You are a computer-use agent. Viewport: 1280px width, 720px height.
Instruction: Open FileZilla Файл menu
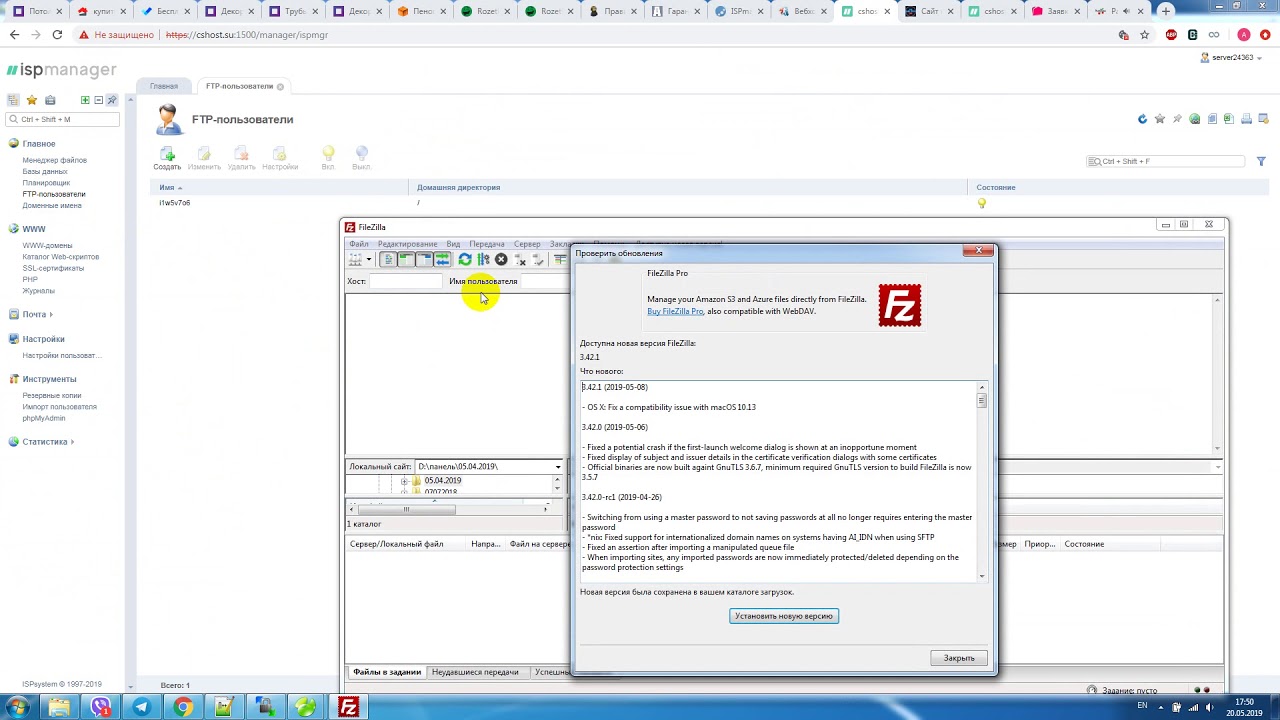[358, 244]
